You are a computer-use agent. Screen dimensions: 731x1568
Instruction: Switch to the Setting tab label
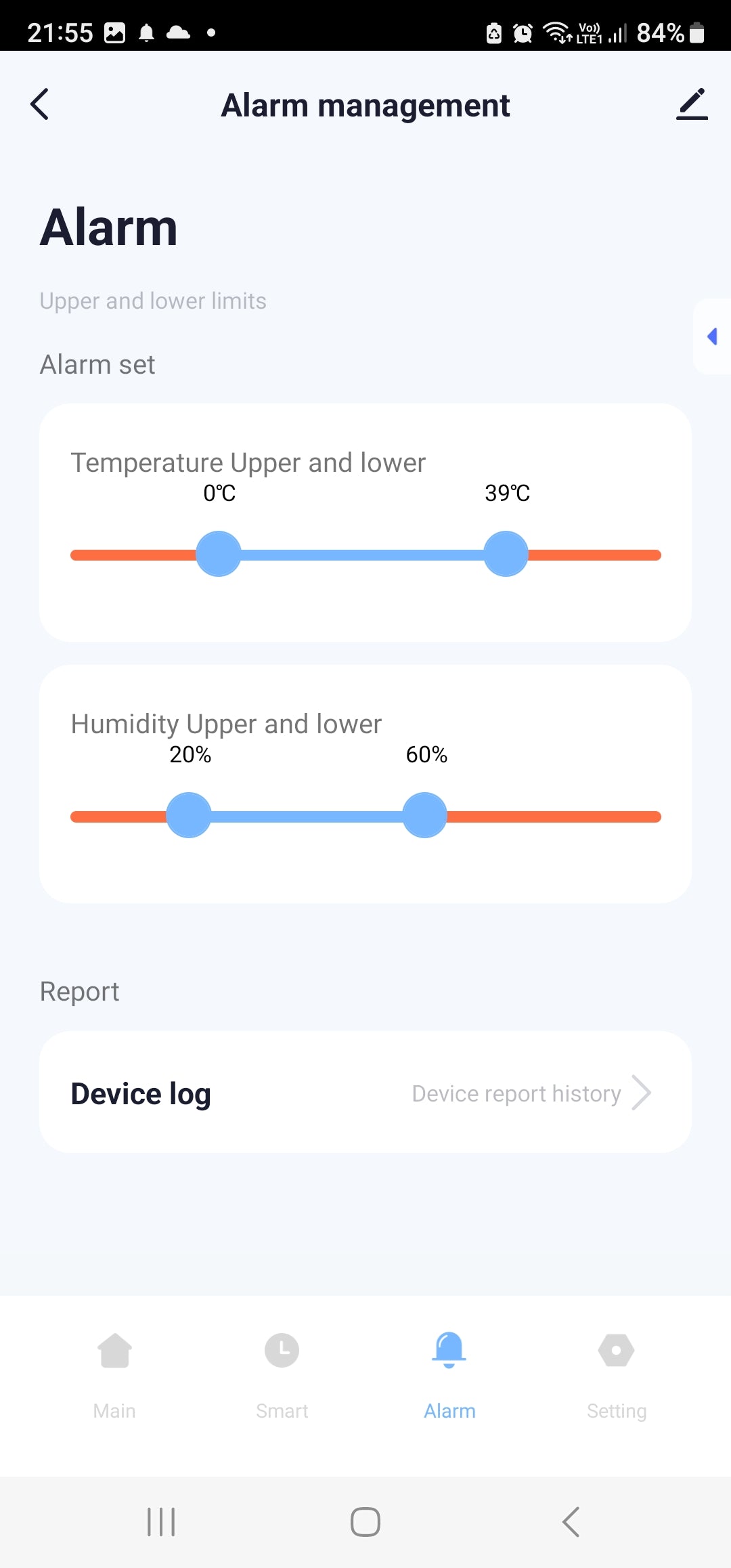pos(616,1411)
